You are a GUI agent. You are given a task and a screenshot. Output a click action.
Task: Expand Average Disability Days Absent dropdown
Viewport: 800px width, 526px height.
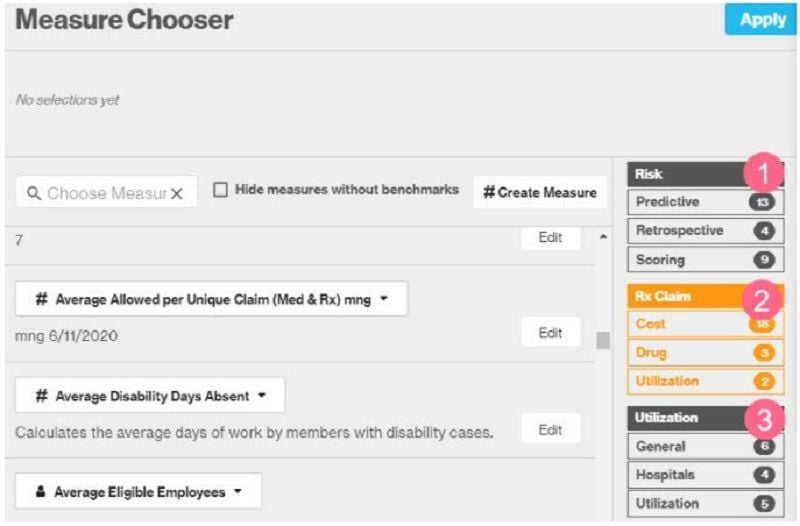(x=262, y=396)
